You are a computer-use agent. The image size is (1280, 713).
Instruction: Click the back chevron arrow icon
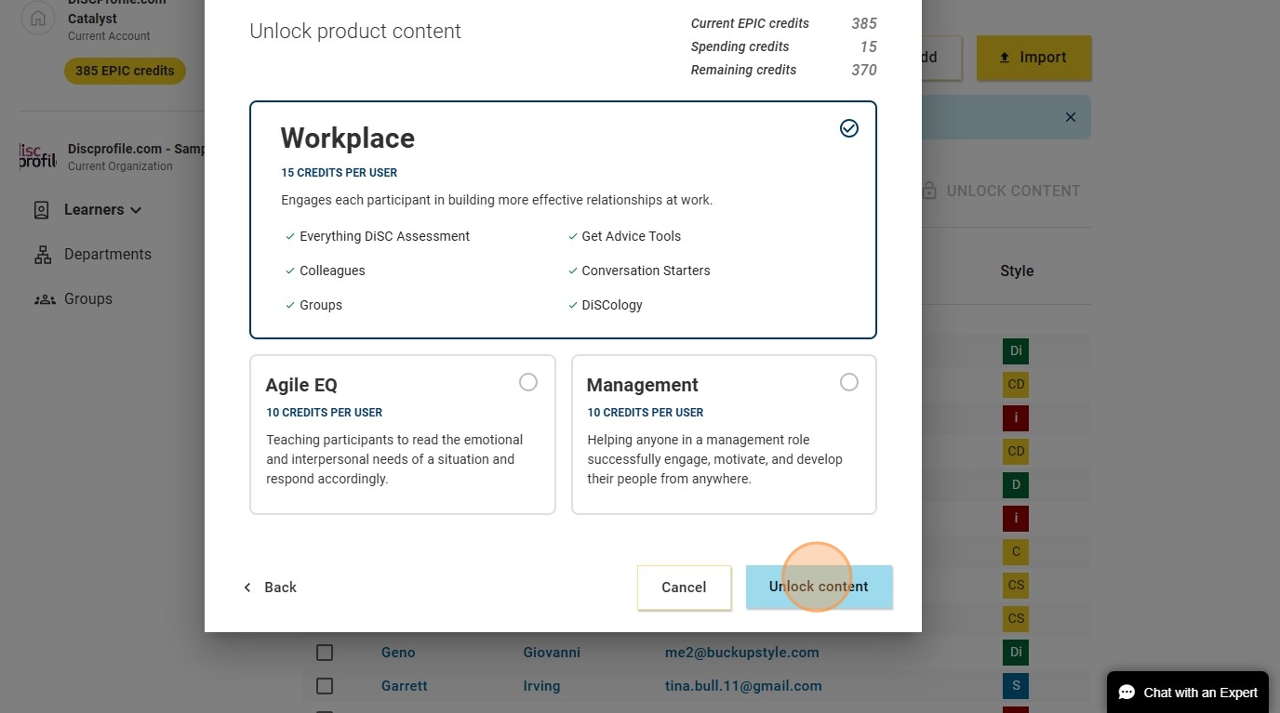pyautogui.click(x=247, y=587)
